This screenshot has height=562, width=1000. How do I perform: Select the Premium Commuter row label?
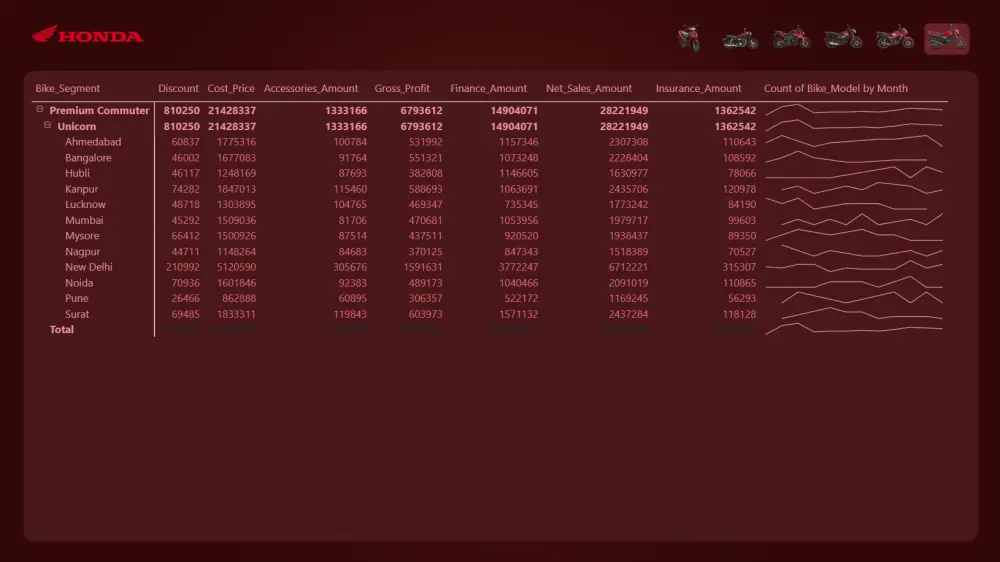(99, 110)
